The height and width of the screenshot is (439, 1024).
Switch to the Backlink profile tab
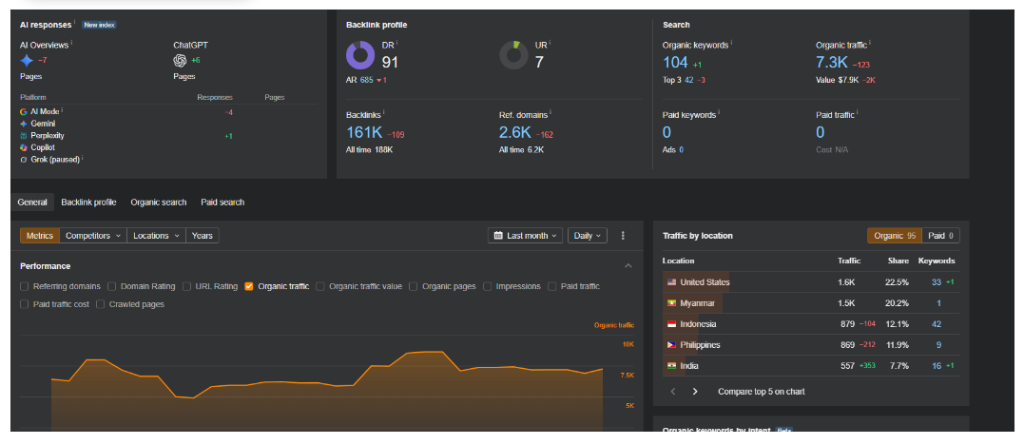(x=89, y=203)
